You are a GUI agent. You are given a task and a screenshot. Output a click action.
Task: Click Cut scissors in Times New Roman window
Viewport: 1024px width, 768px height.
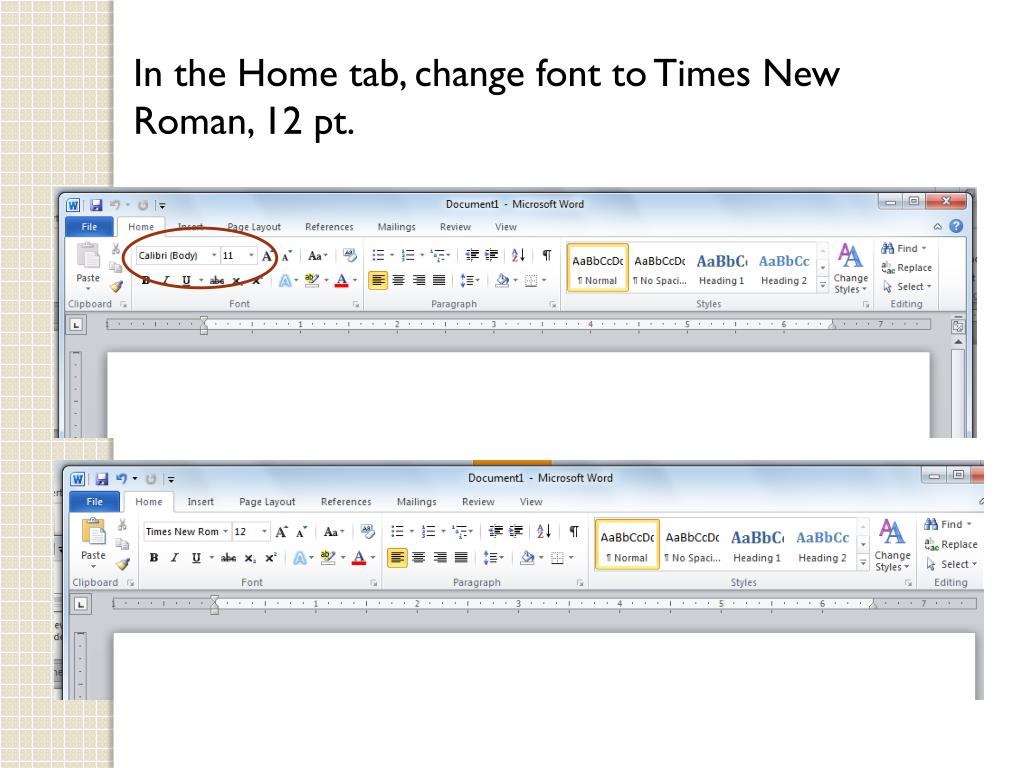(122, 524)
